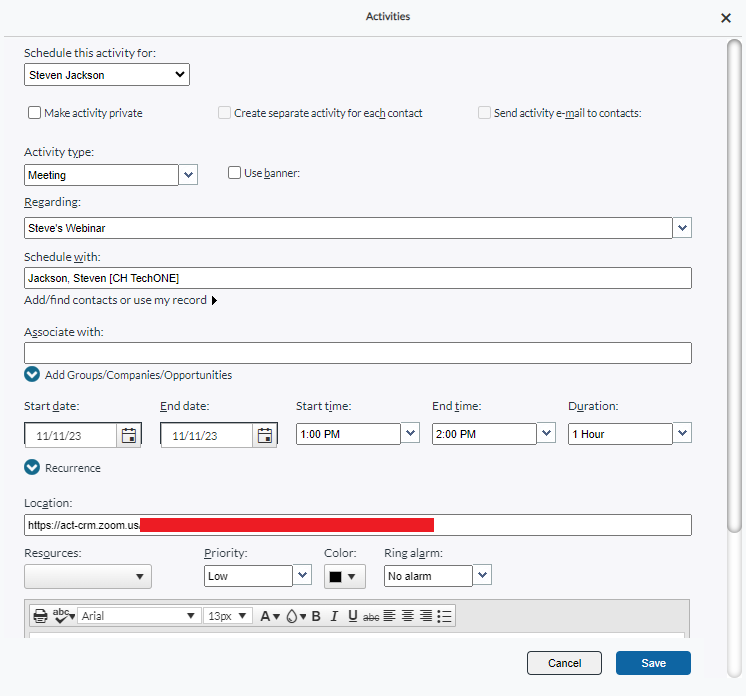Screen dimensions: 746x696
Task: Toggle underline formatting
Action: 353,616
